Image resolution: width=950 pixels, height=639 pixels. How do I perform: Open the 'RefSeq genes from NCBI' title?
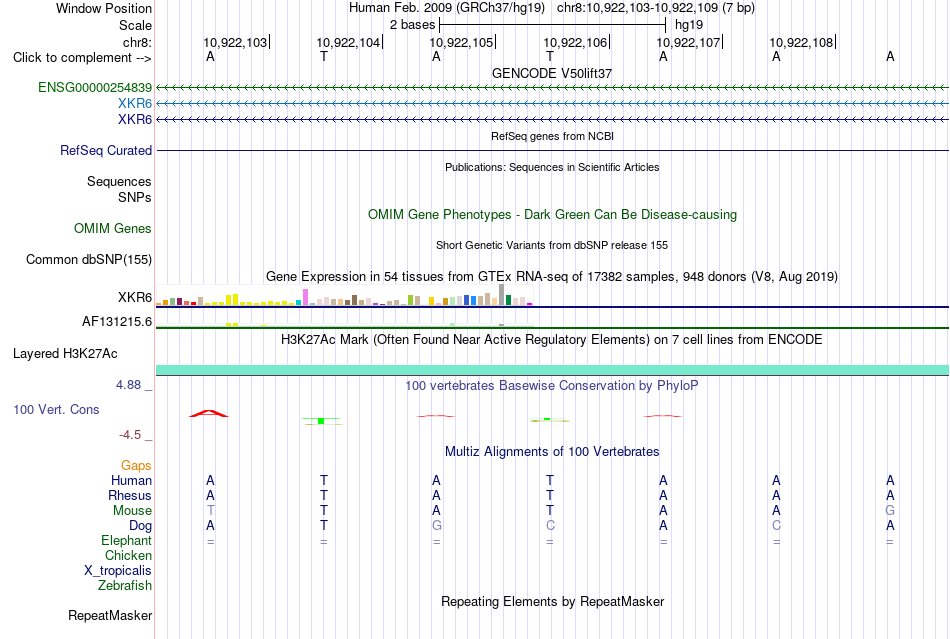552,136
